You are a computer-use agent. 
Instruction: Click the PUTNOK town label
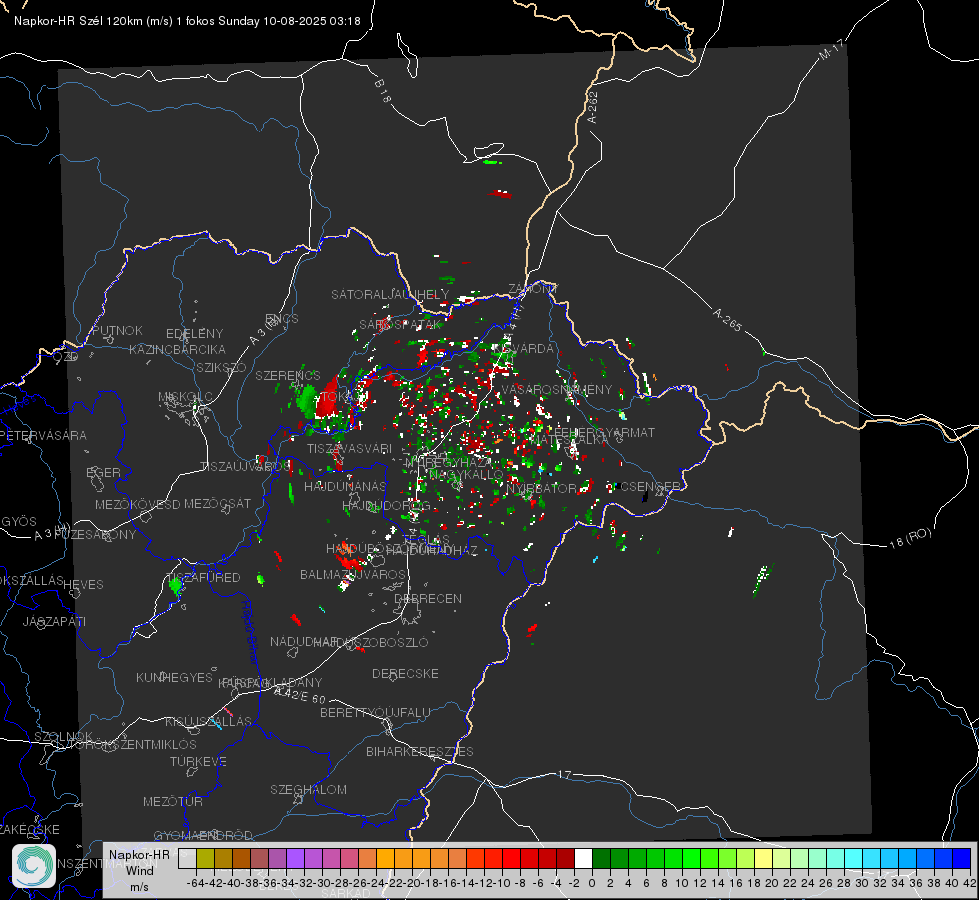[117, 330]
